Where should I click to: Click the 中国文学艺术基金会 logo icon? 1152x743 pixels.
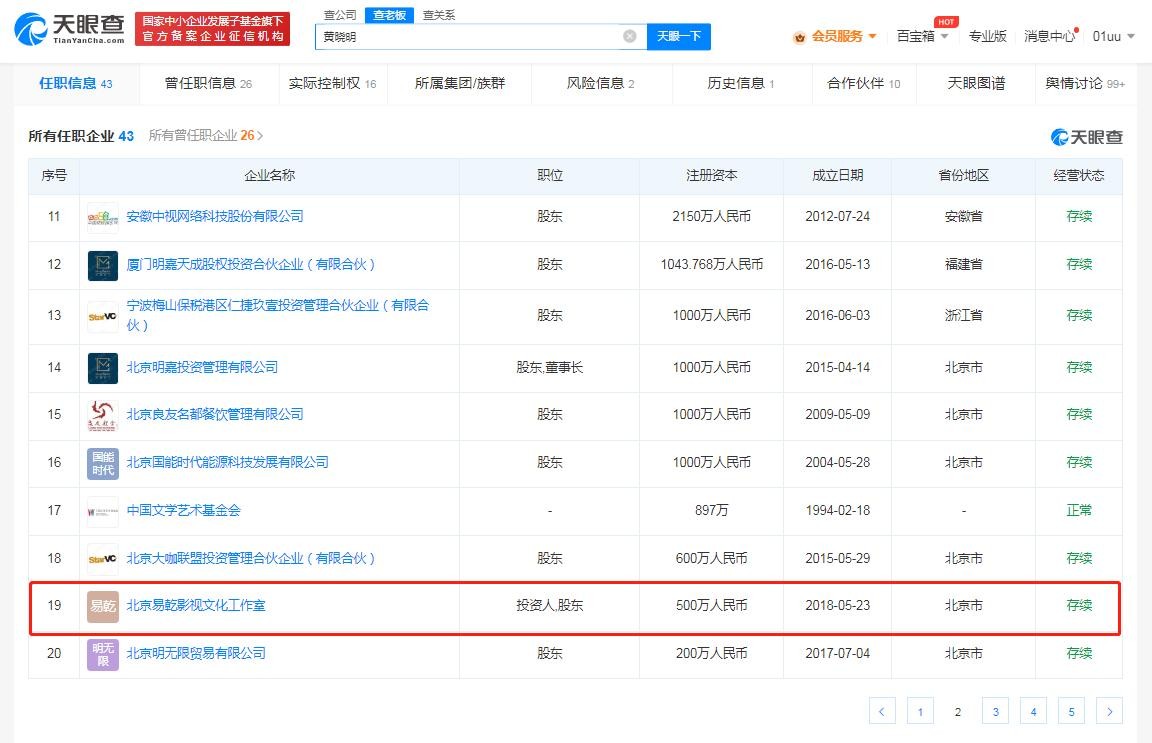pyautogui.click(x=103, y=511)
